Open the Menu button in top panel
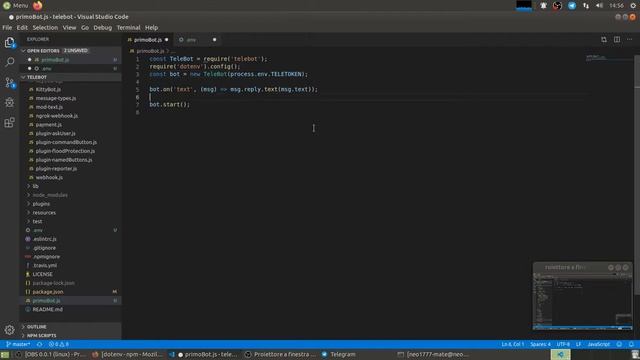Image resolution: width=640 pixels, height=360 pixels. coord(16,5)
